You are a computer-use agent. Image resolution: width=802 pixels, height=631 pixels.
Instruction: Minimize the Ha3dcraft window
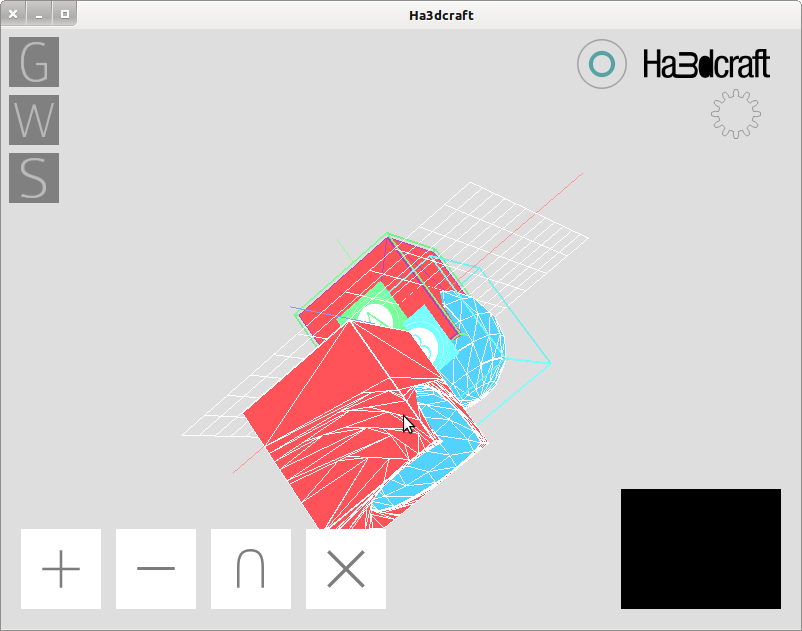pyautogui.click(x=39, y=14)
